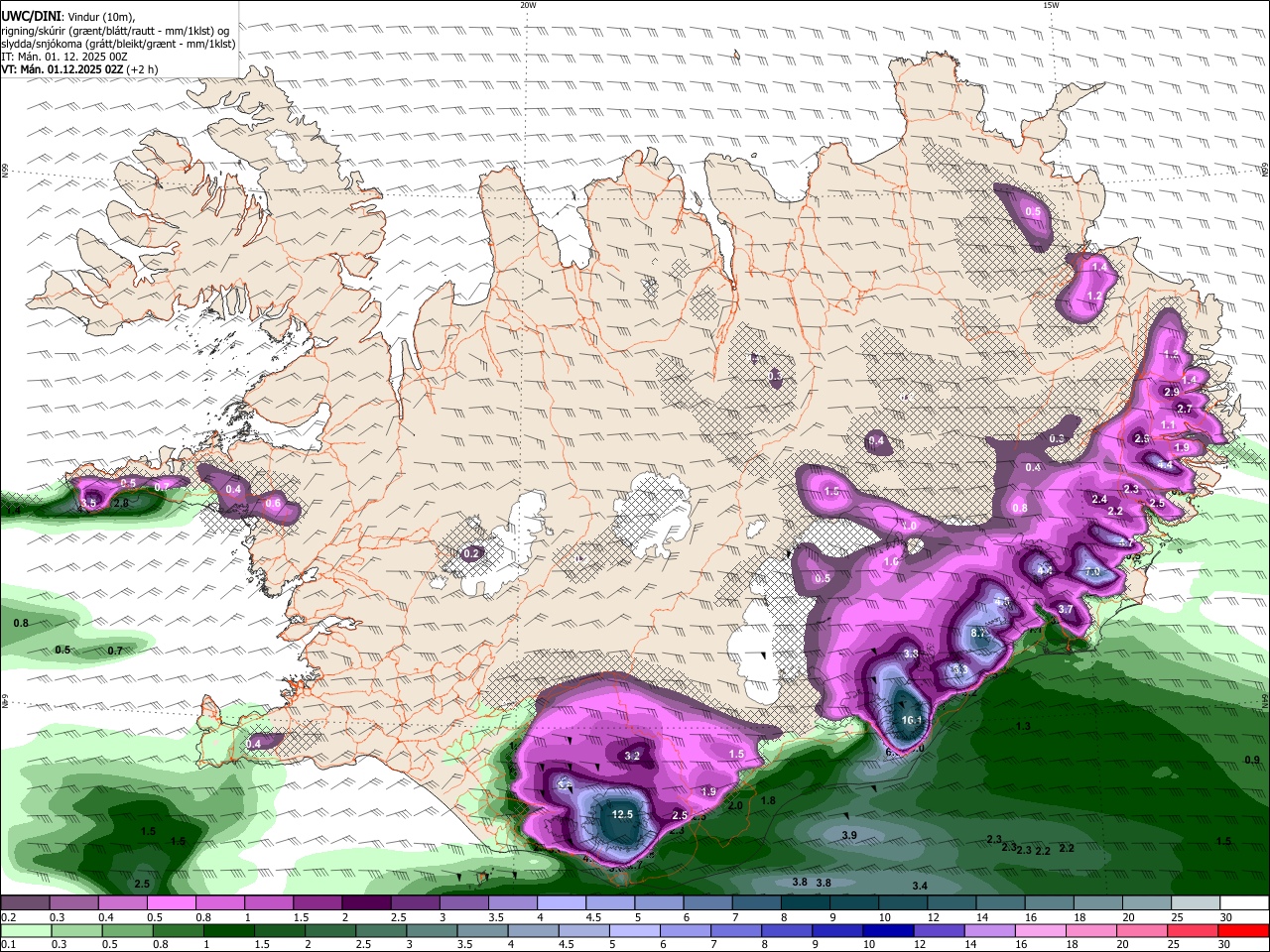1270x952 pixels.
Task: Click the 'IT: Mán. 01. 12. 2025 00Z' line
Action: pos(63,57)
